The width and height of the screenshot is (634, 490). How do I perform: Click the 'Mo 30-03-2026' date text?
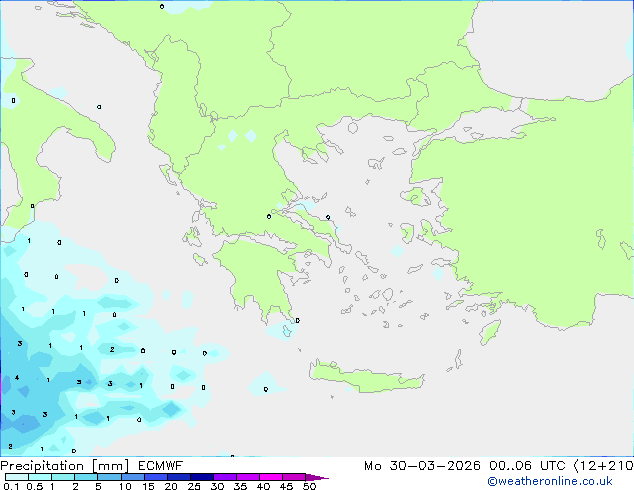coord(422,466)
